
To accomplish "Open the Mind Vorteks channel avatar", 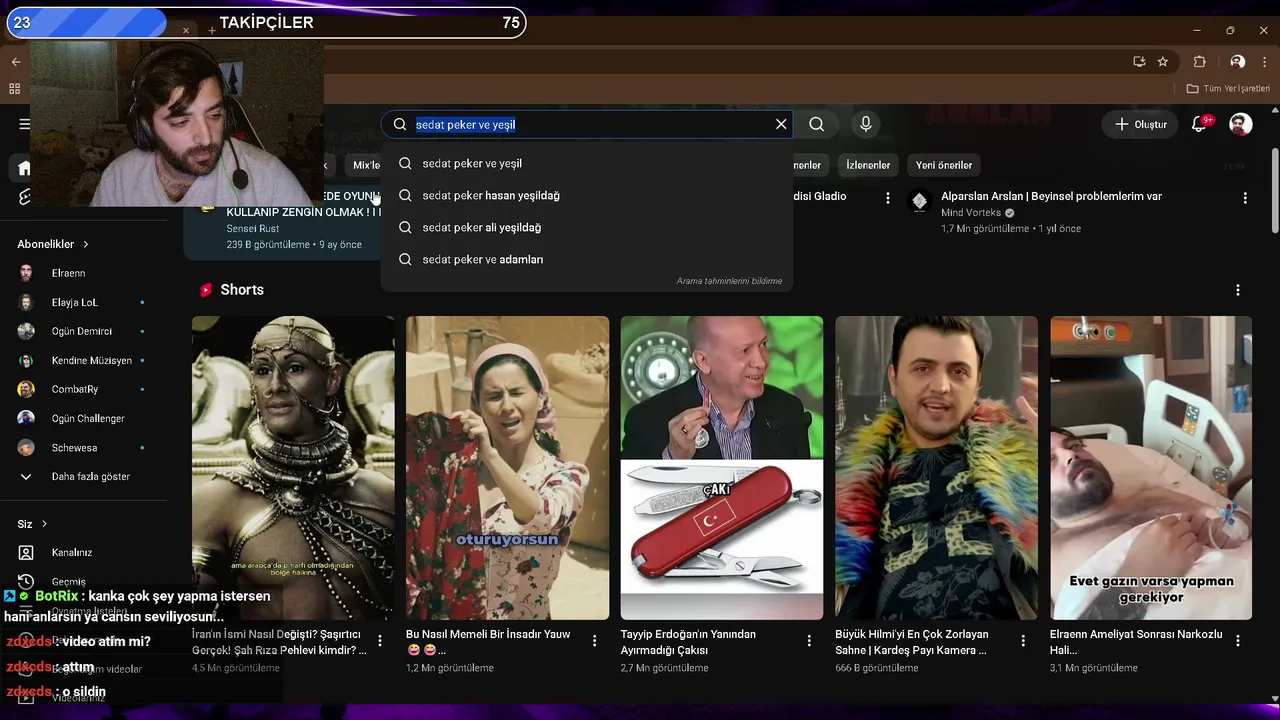I will 919,203.
